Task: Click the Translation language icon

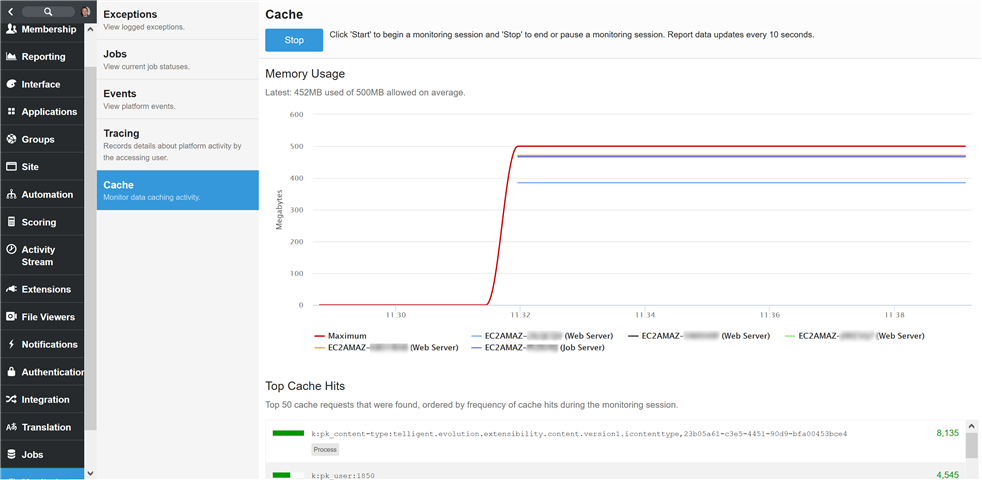Action: (x=11, y=427)
